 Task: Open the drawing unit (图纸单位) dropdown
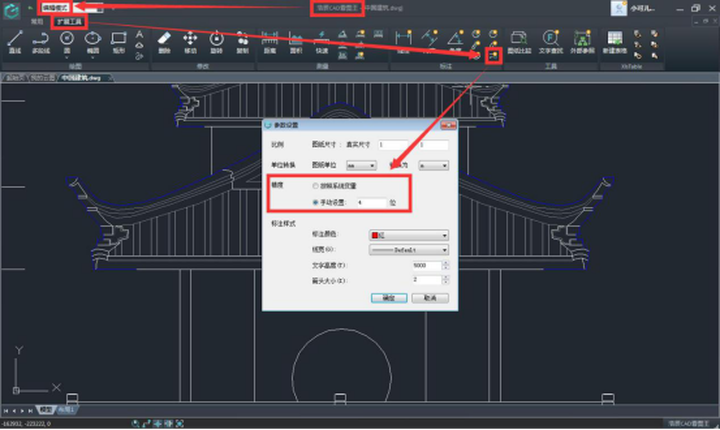click(361, 165)
